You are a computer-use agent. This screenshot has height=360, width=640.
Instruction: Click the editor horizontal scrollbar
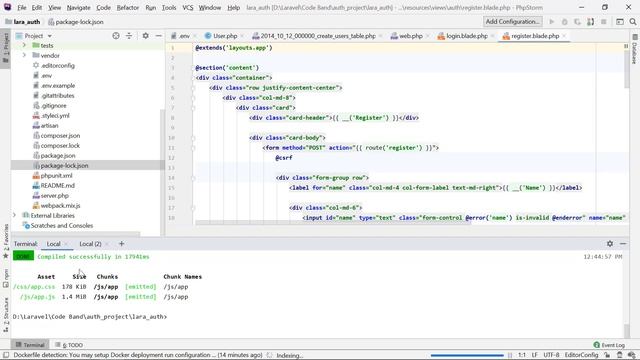(x=333, y=223)
